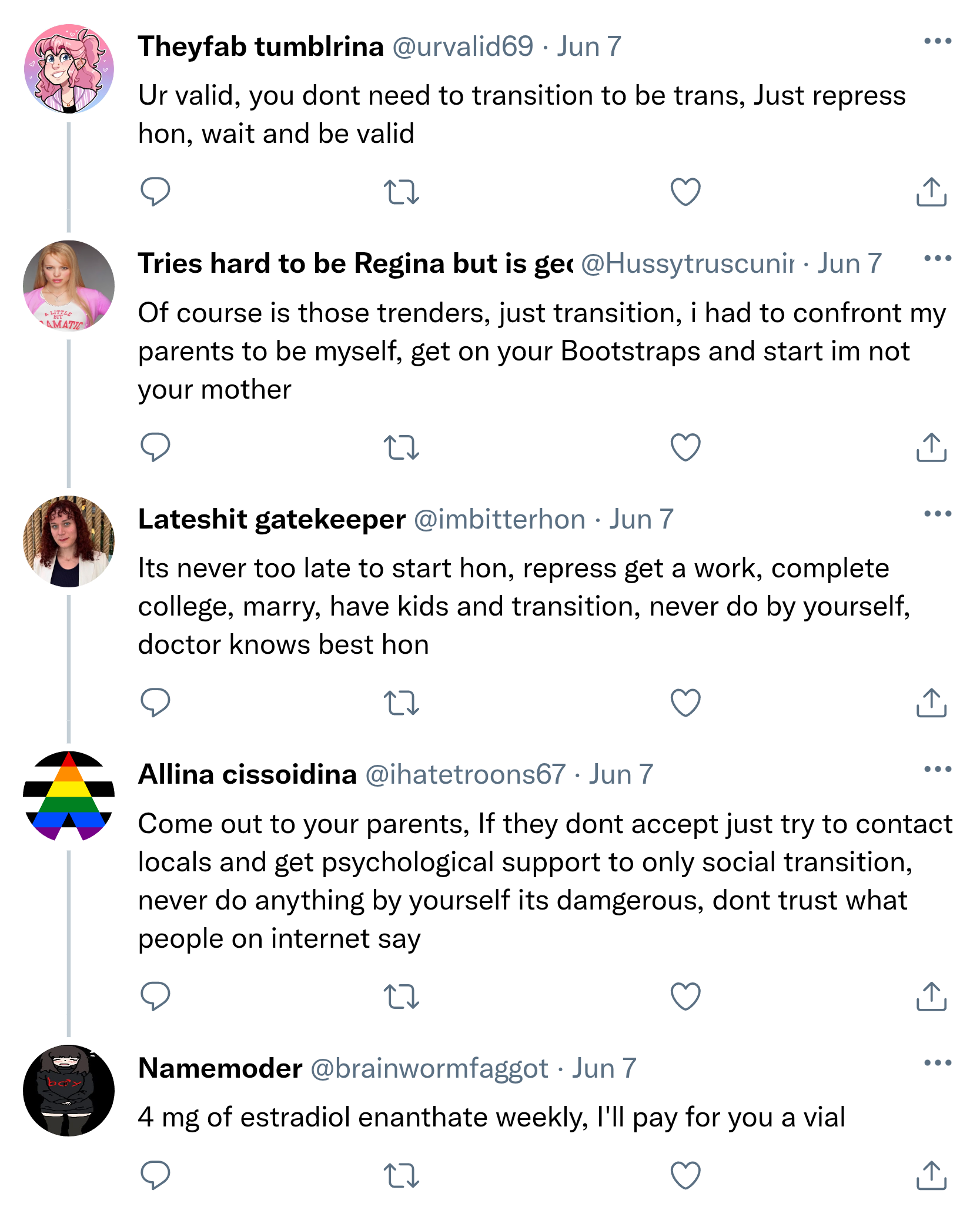Open more options on the Regina tweet

pos(937,258)
